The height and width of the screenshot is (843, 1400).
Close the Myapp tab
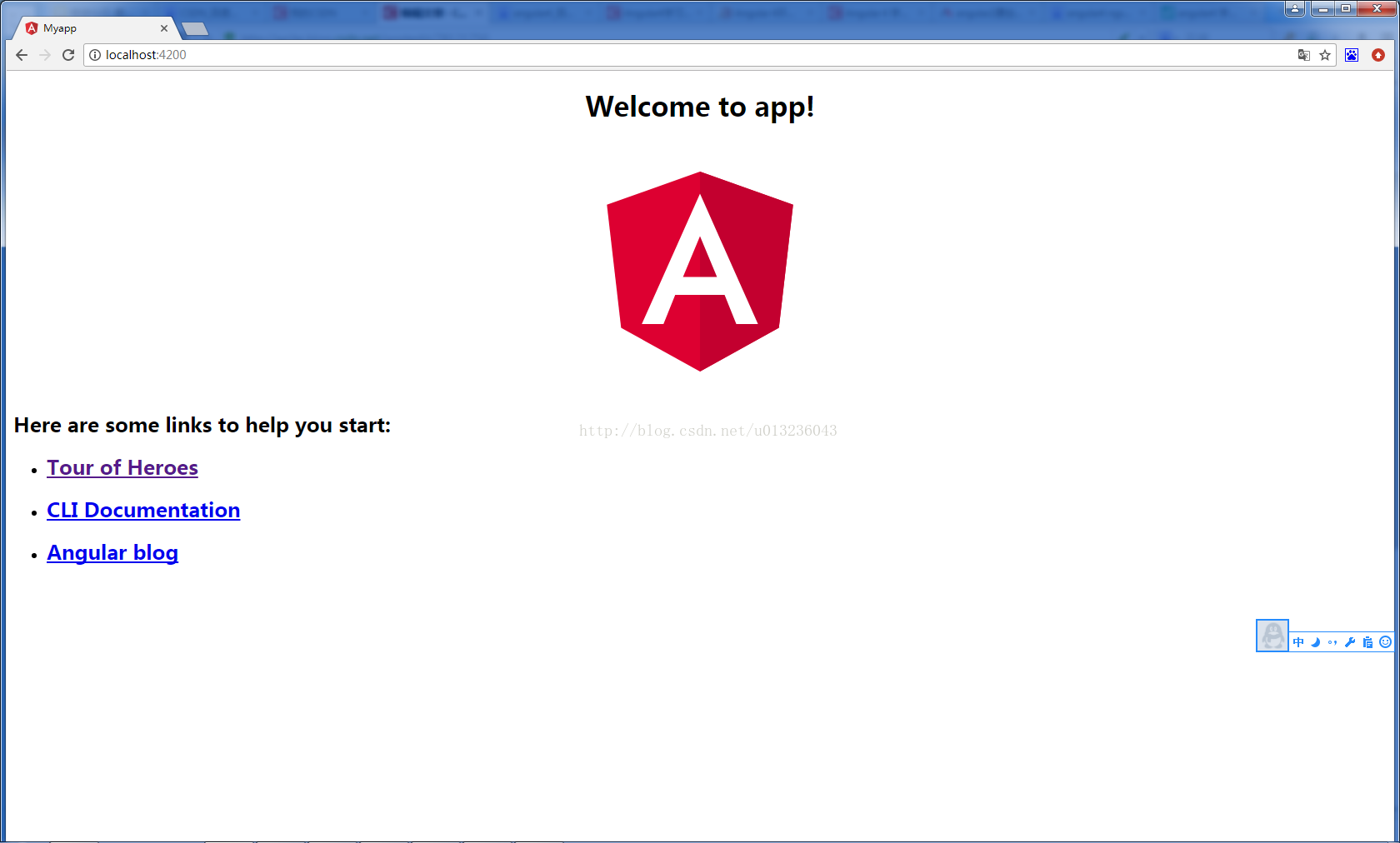tap(163, 28)
